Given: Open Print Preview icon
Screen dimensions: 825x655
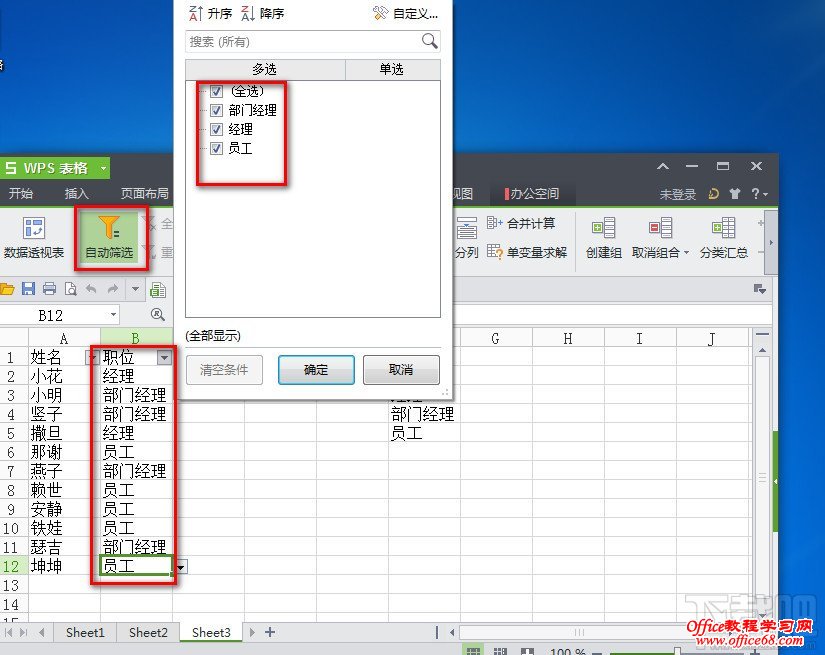Looking at the screenshot, I should pos(71,288).
